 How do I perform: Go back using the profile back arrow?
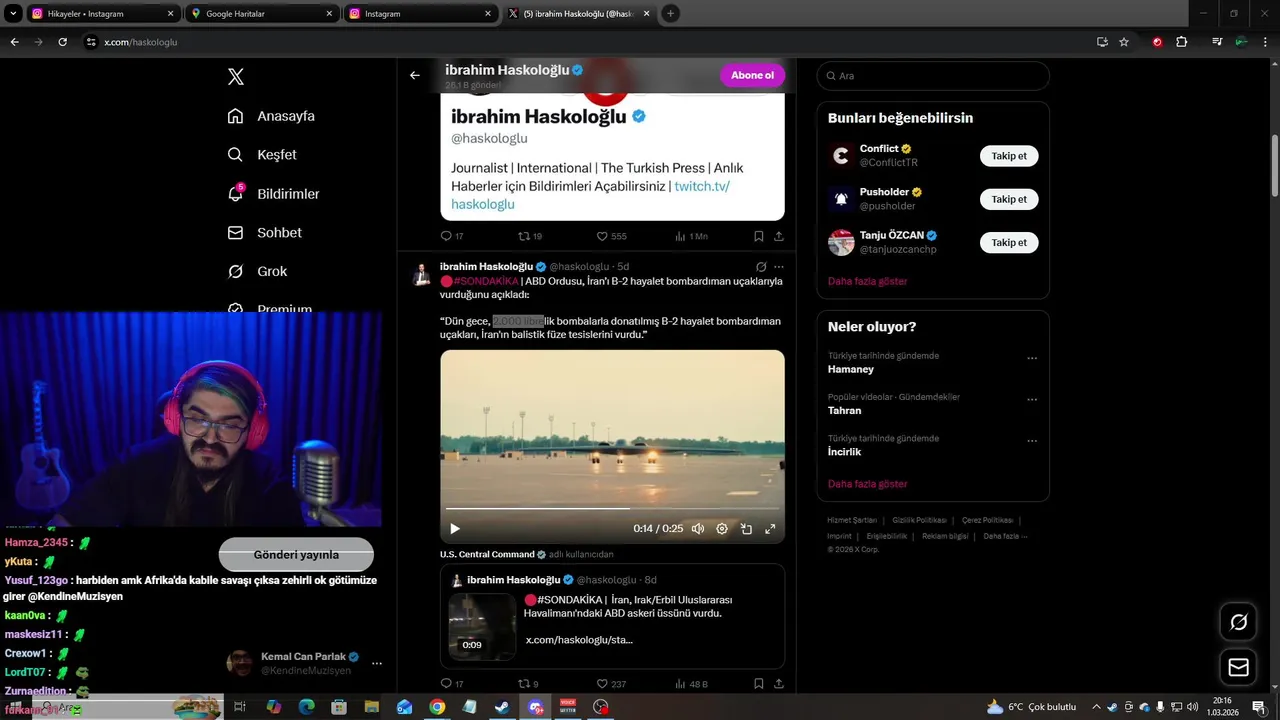pos(415,75)
